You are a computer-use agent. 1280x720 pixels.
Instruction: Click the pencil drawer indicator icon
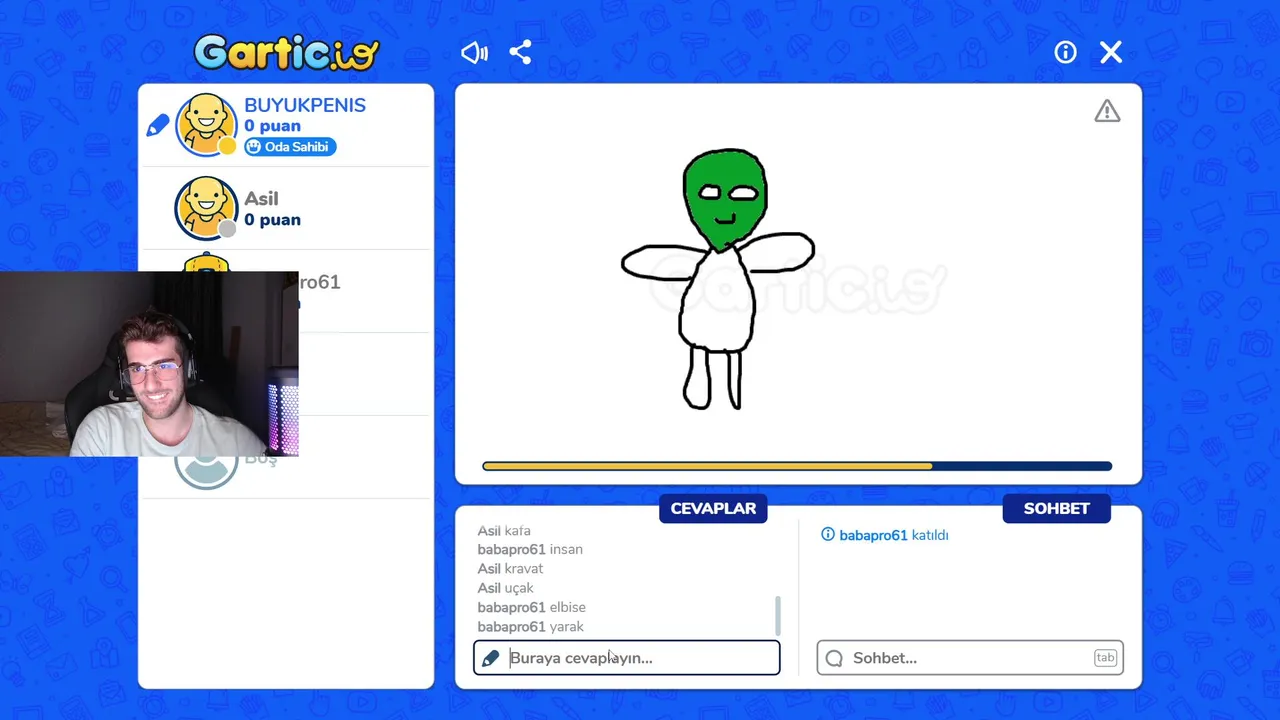(x=158, y=125)
